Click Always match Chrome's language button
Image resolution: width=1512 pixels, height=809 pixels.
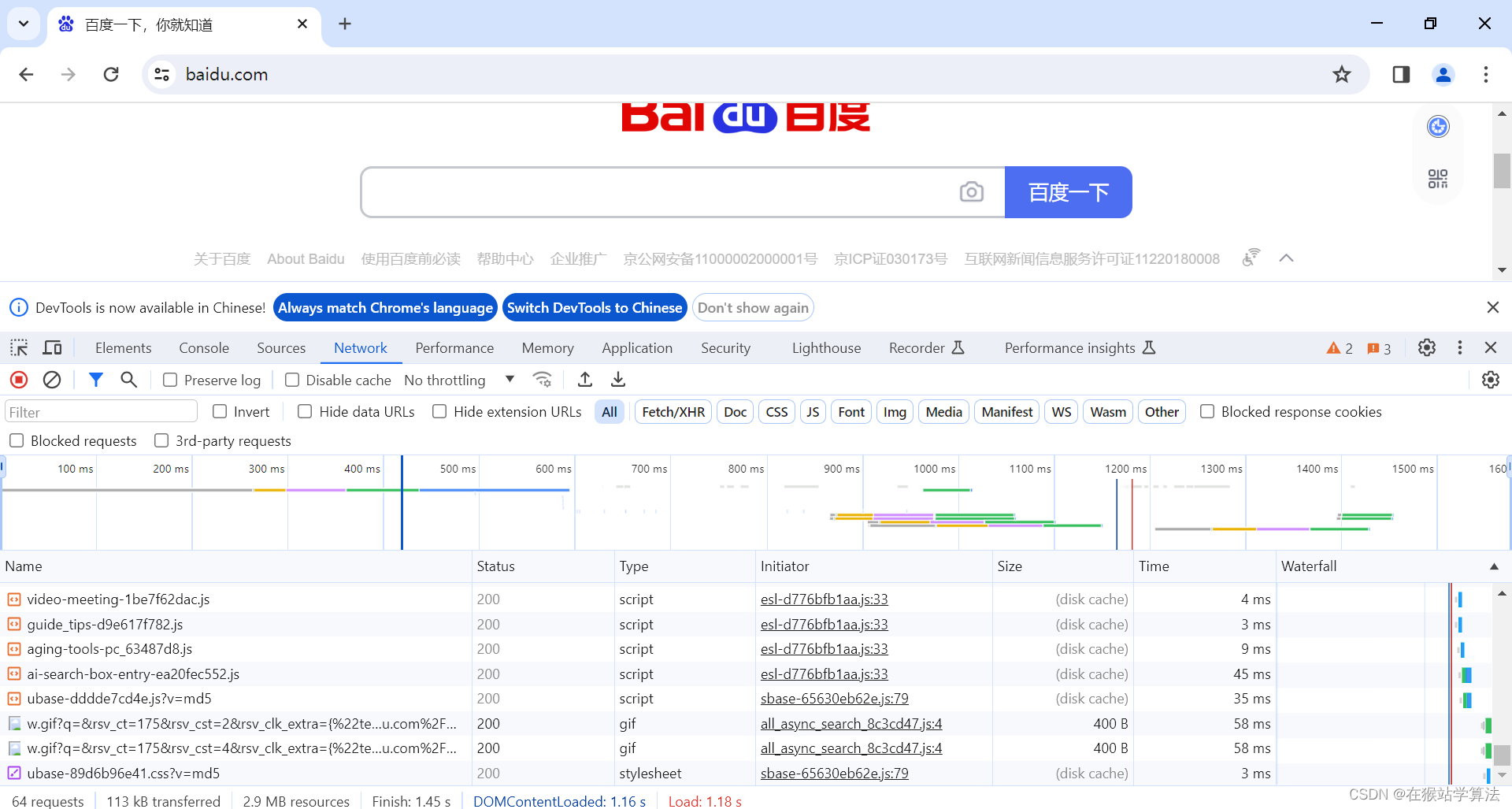385,308
